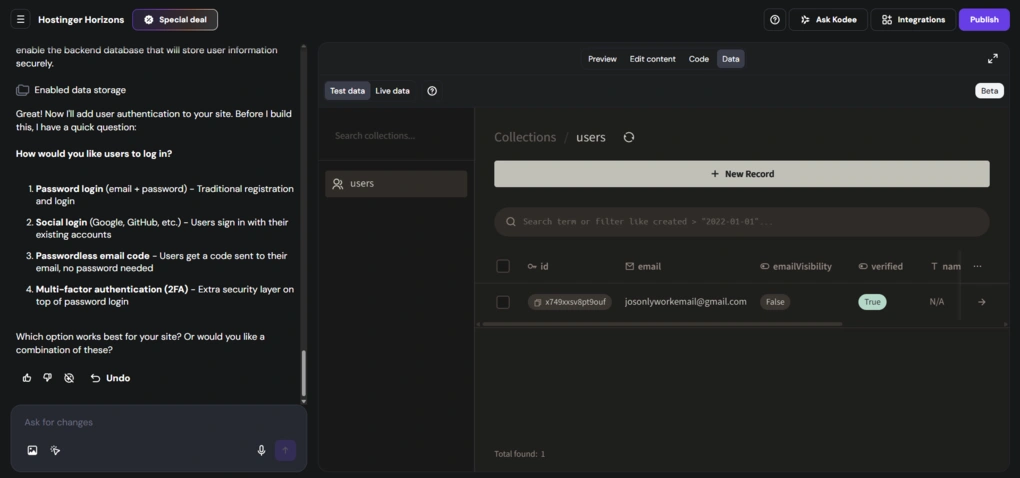1020x478 pixels.
Task: Click the Total found: 1 text
Action: [520, 454]
